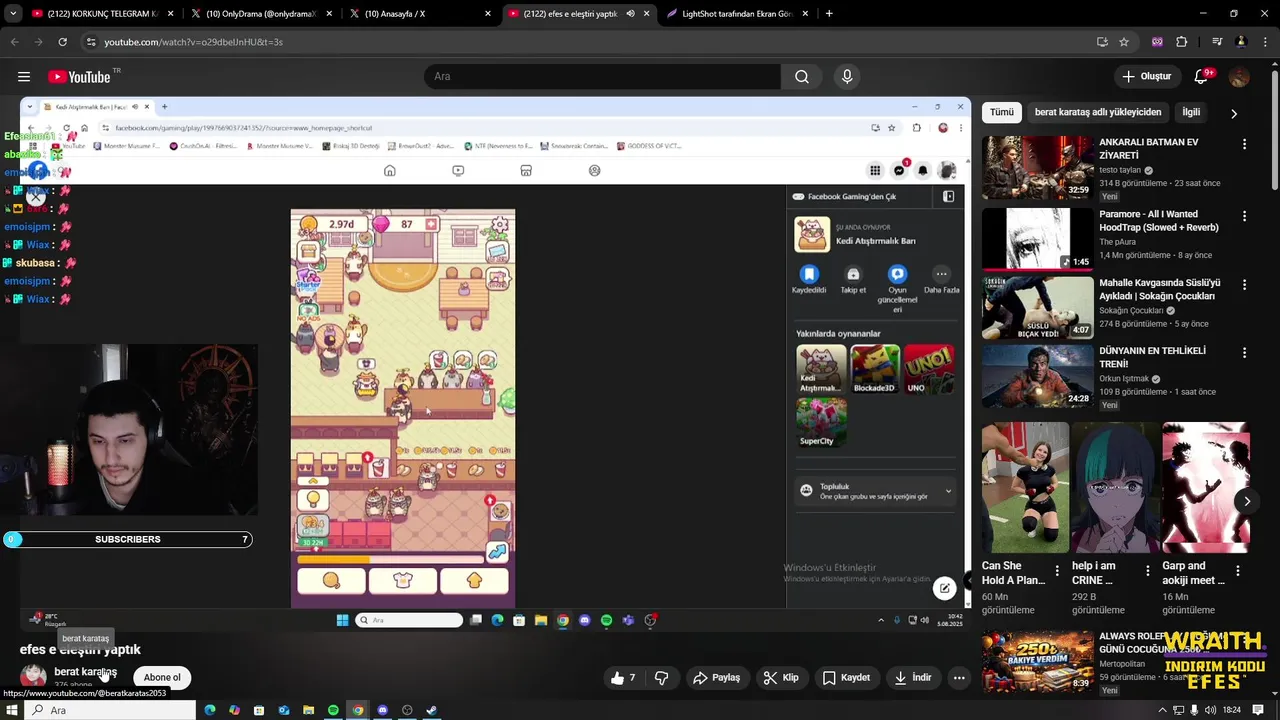The height and width of the screenshot is (720, 1280).
Task: Show next filter chips with the arrow
Action: [1233, 113]
